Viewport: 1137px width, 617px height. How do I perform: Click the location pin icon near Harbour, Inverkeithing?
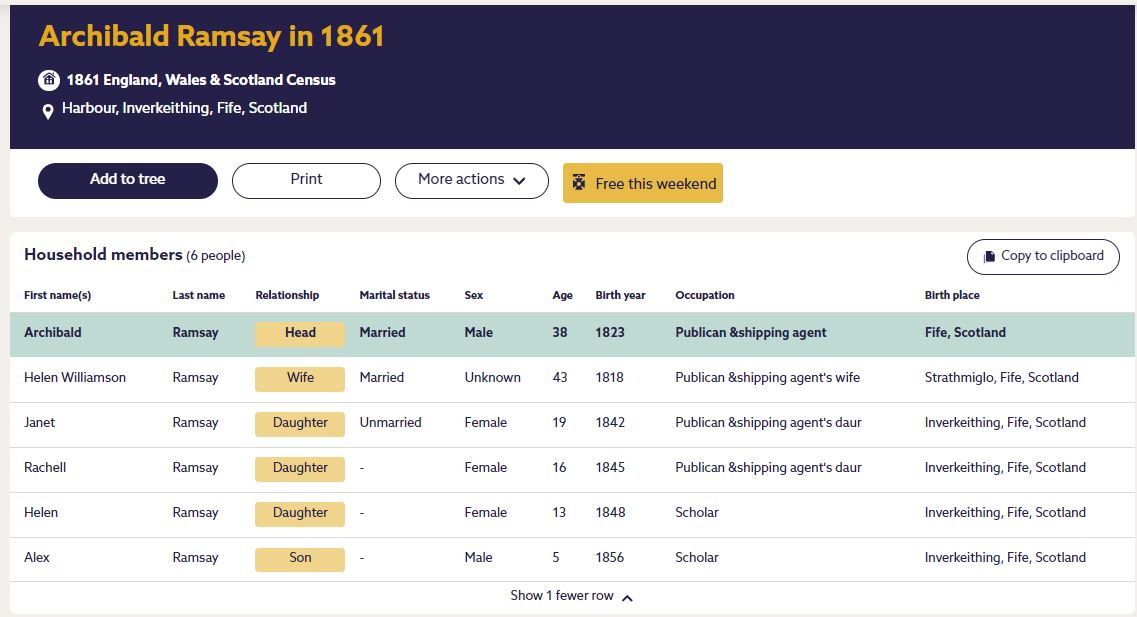[x=47, y=111]
